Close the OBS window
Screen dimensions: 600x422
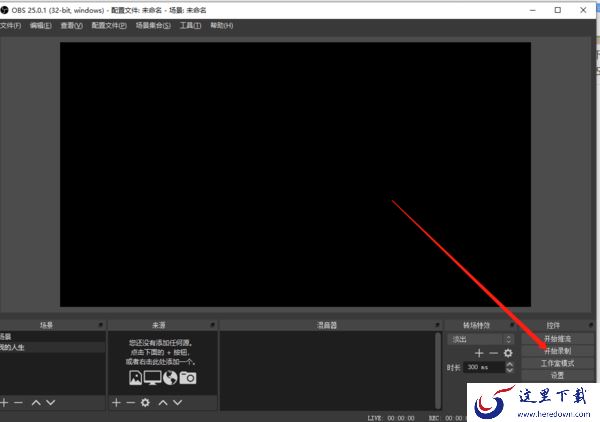[x=583, y=10]
